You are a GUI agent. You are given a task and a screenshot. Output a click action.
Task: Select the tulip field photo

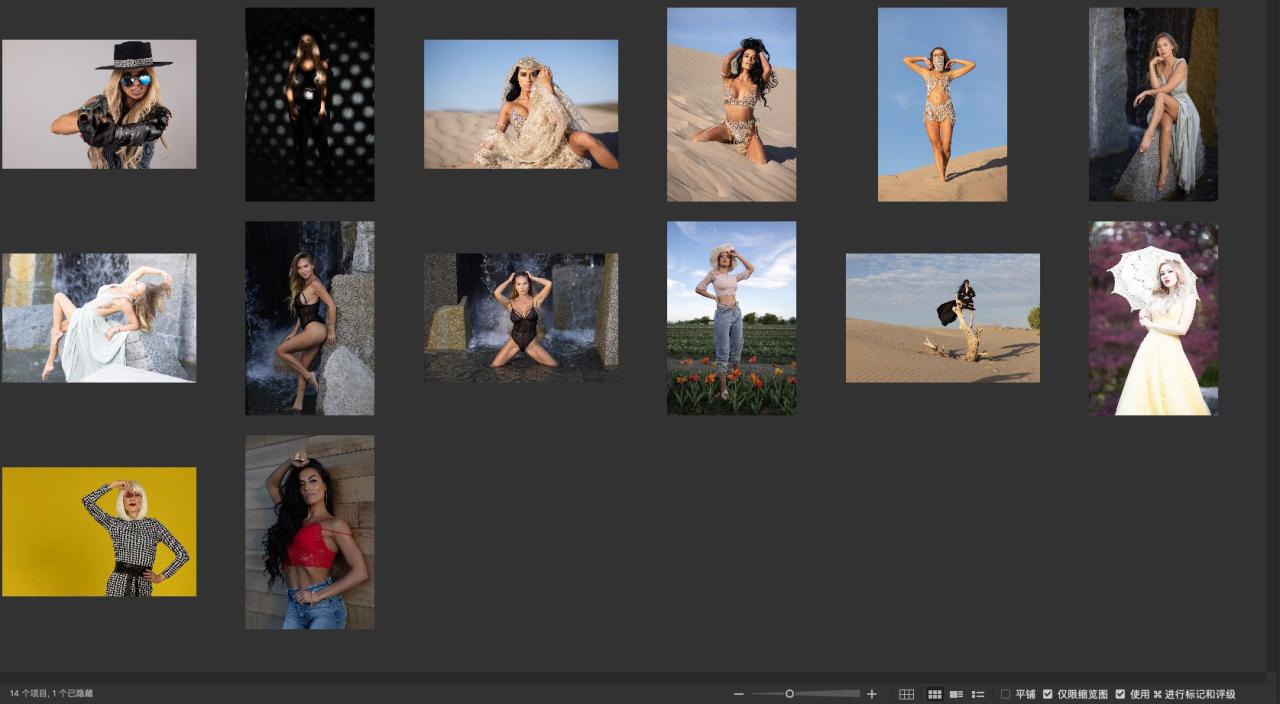click(732, 318)
